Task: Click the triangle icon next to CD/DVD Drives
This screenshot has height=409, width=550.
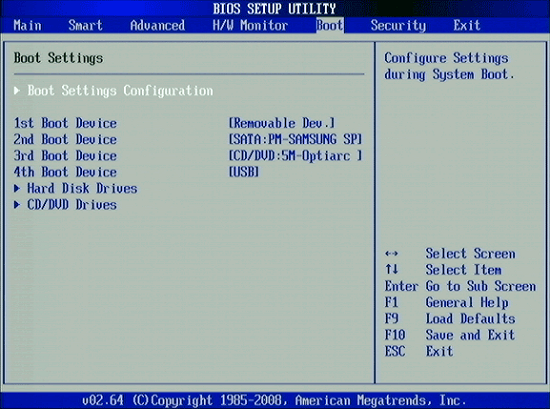Action: pyautogui.click(x=17, y=205)
